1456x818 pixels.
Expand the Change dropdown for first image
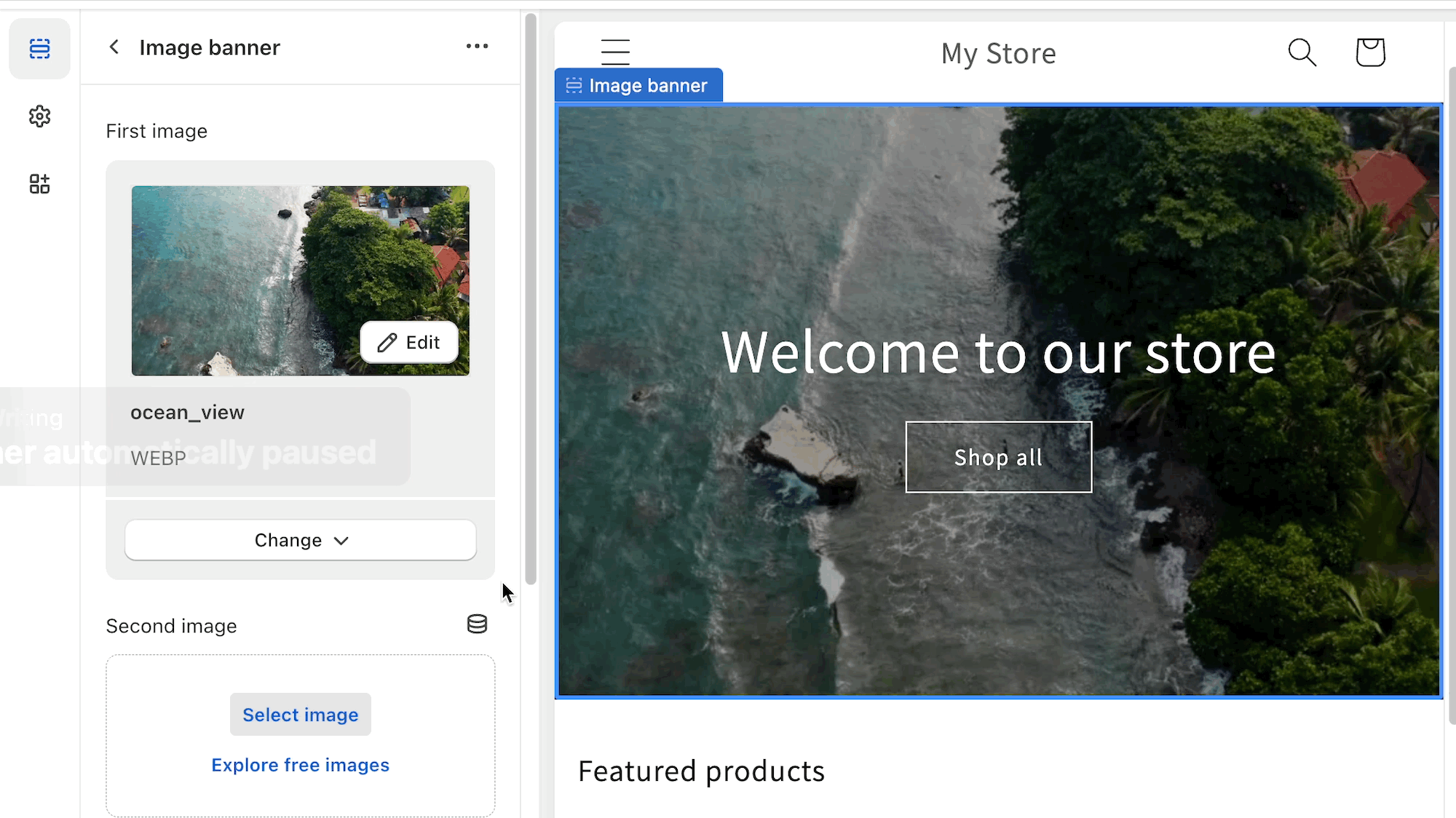[301, 540]
